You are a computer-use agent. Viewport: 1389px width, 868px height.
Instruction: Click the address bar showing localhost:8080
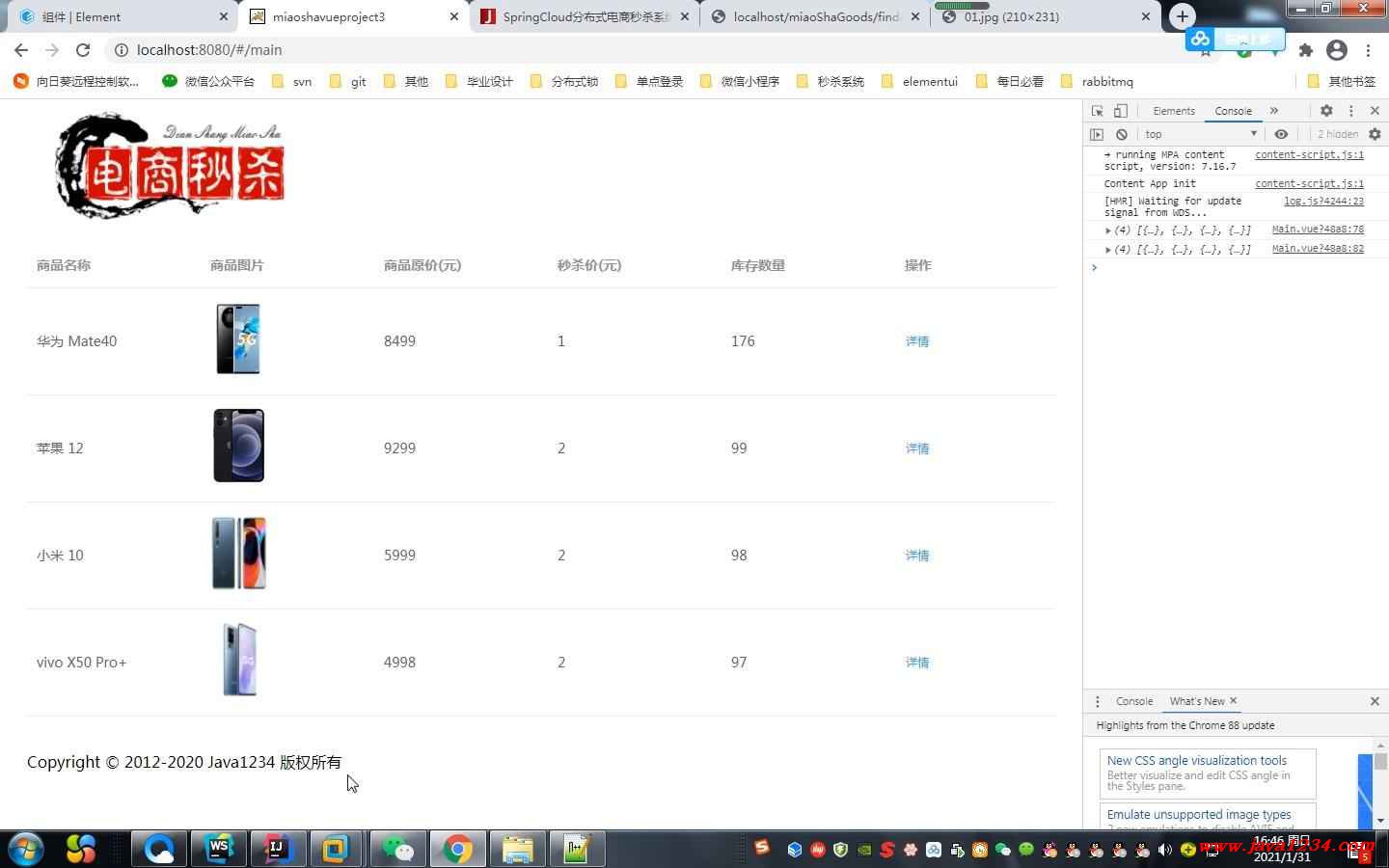(x=646, y=50)
